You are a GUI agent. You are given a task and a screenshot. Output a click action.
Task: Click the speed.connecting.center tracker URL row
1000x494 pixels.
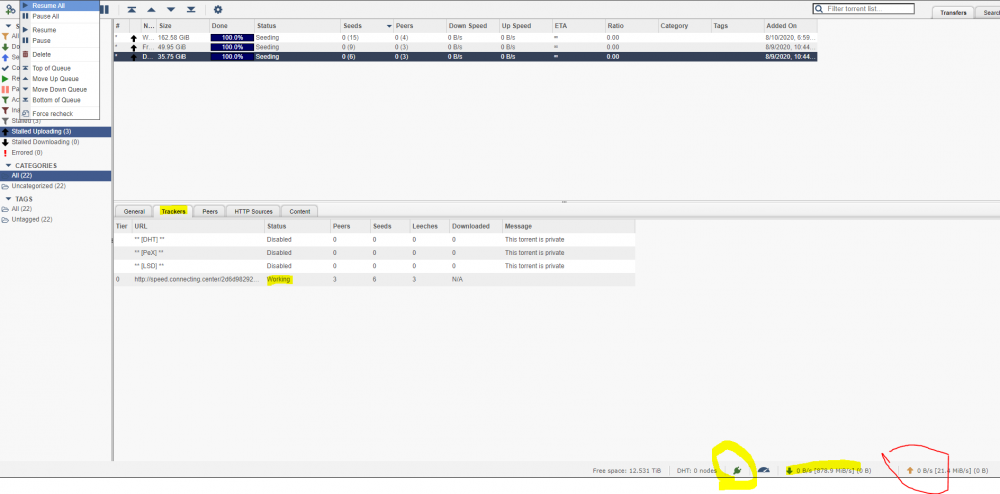coord(374,279)
